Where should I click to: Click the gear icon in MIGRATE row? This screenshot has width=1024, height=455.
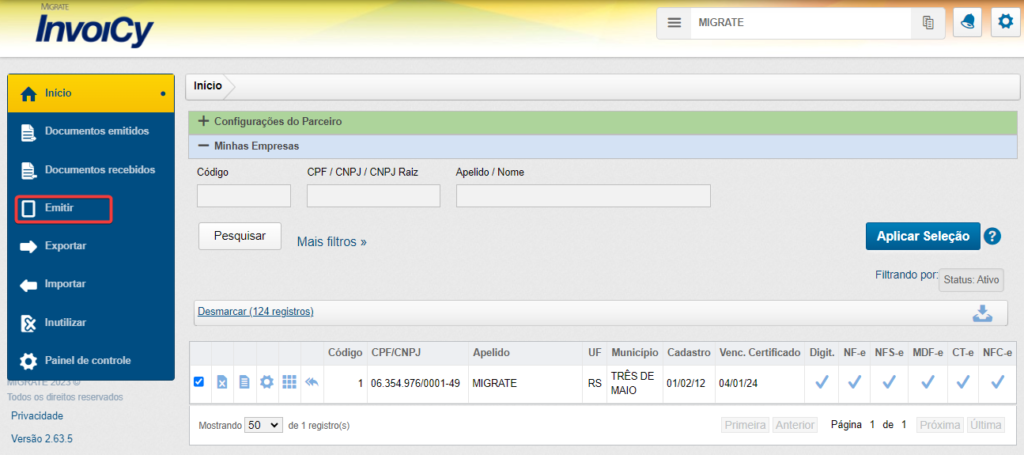[266, 382]
